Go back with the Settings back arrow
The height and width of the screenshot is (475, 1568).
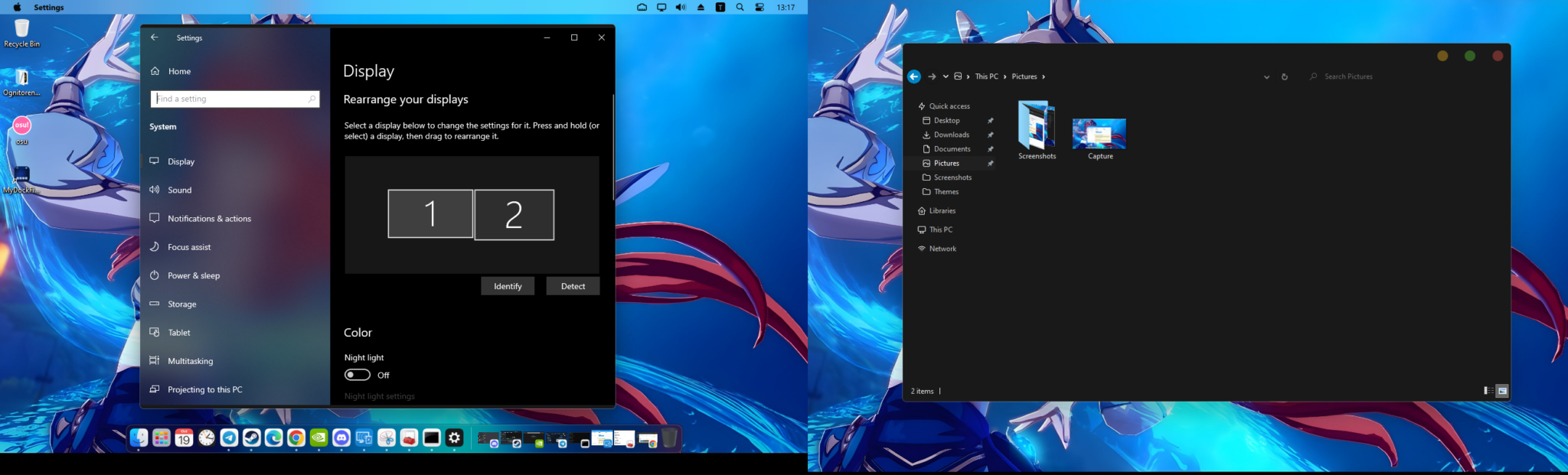coord(155,37)
